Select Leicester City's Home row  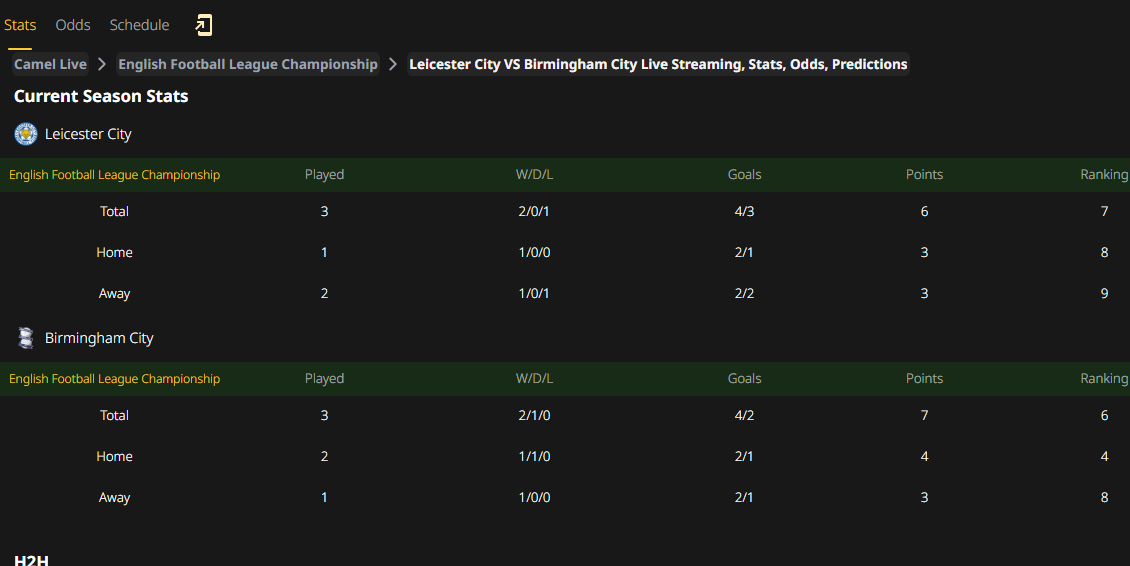(565, 252)
